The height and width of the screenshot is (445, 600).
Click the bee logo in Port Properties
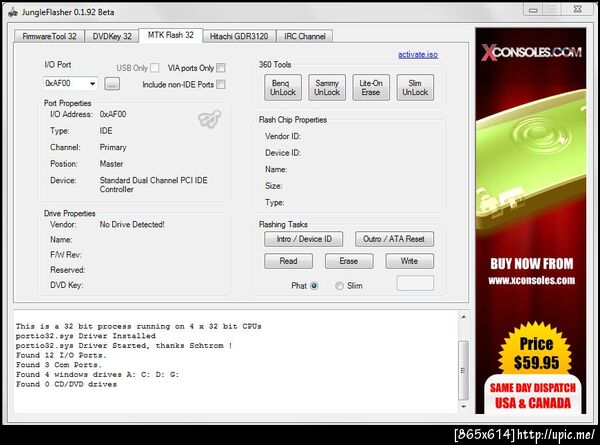click(209, 119)
